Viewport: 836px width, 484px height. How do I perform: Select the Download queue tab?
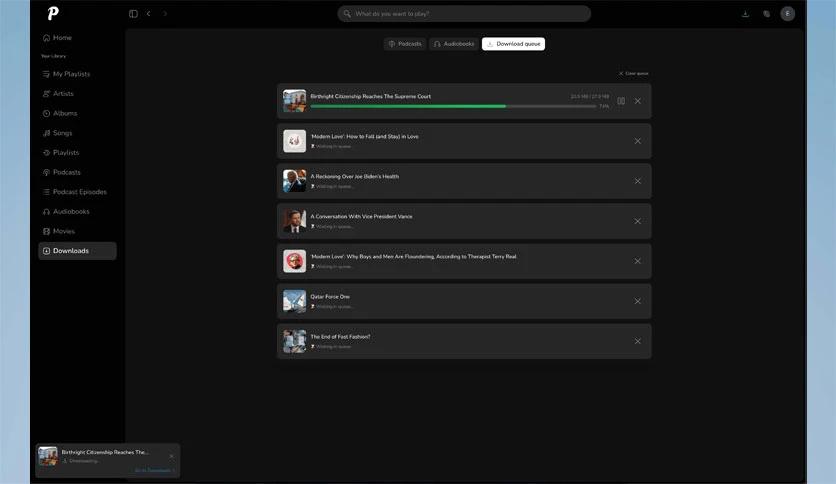click(x=513, y=44)
